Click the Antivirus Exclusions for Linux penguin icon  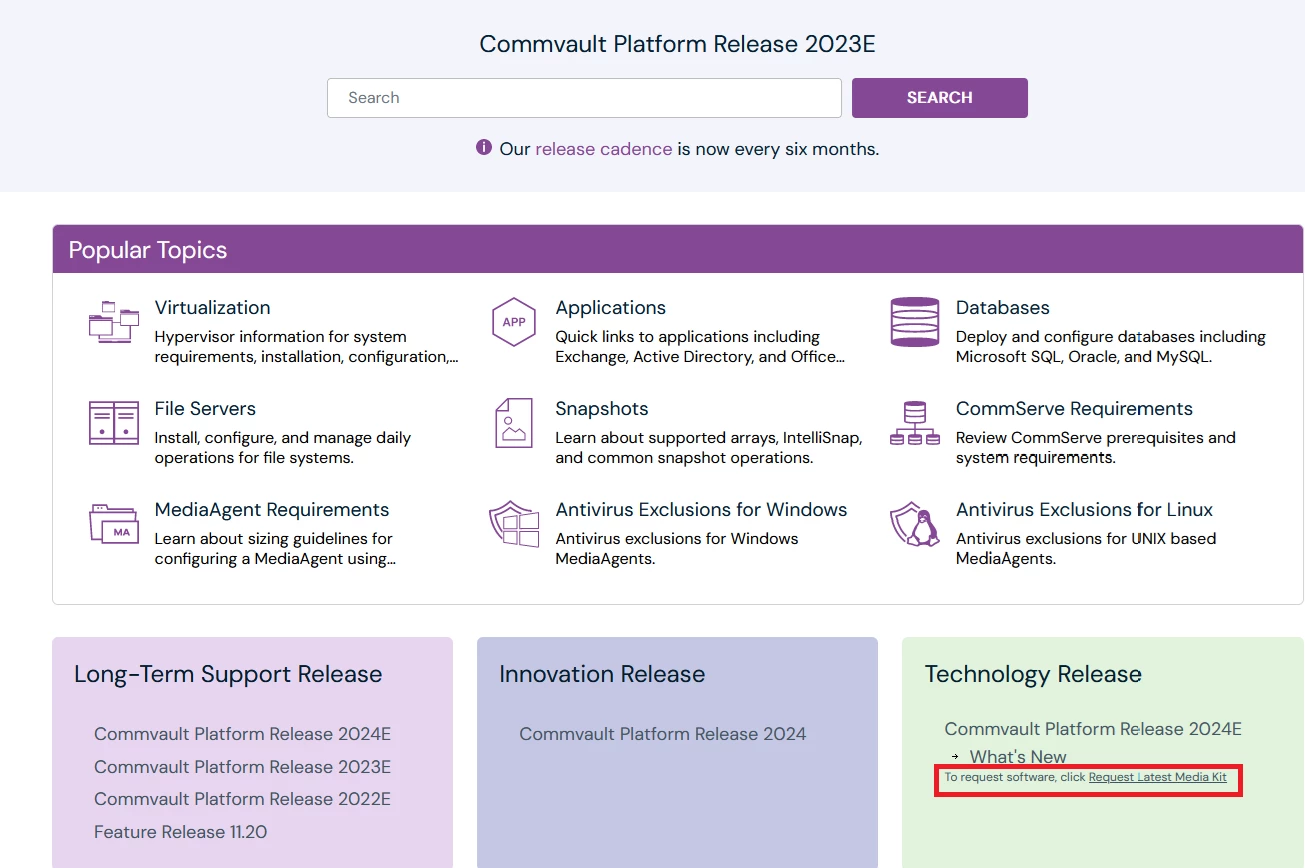[914, 524]
